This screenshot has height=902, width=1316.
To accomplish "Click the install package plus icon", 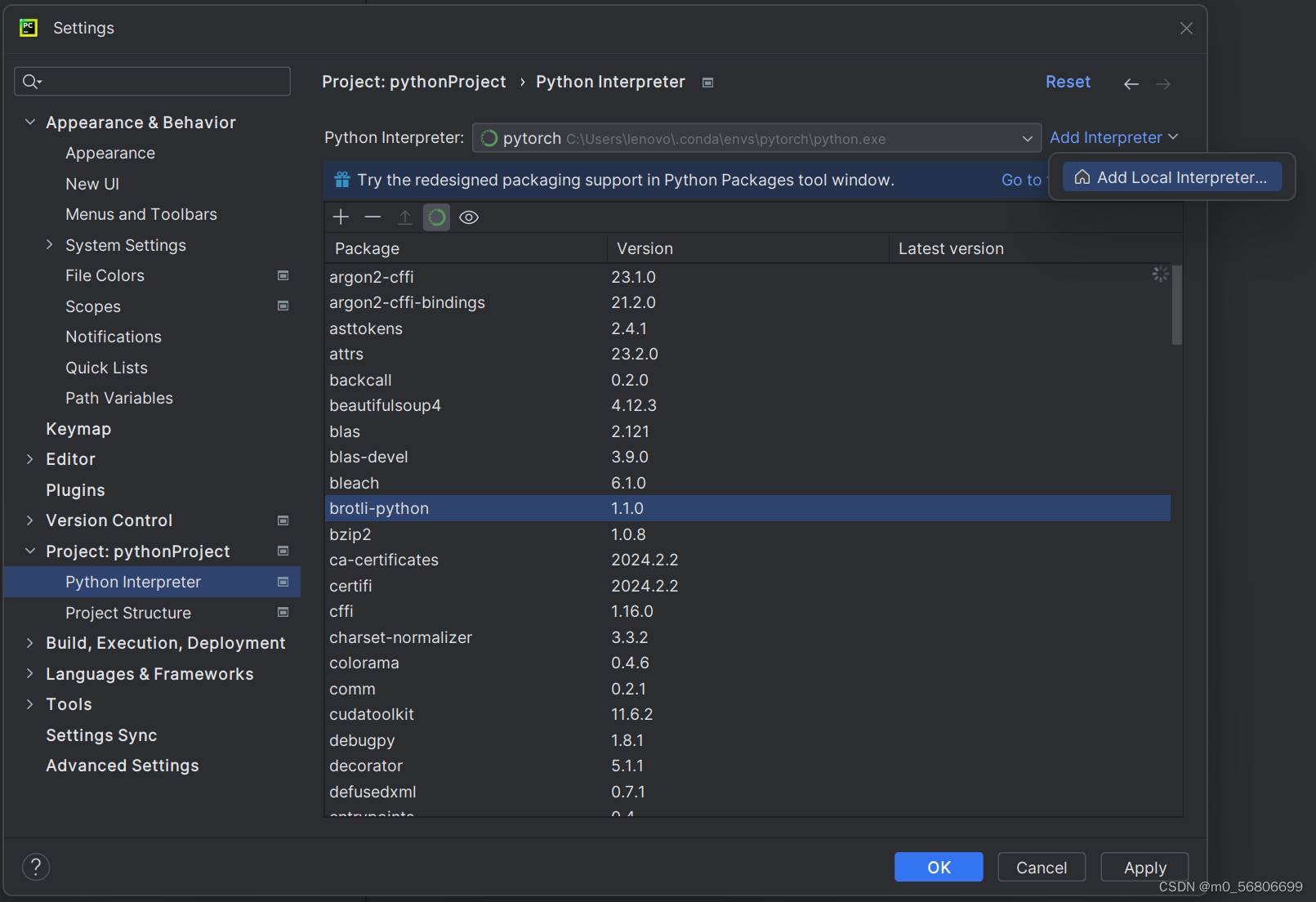I will (341, 217).
